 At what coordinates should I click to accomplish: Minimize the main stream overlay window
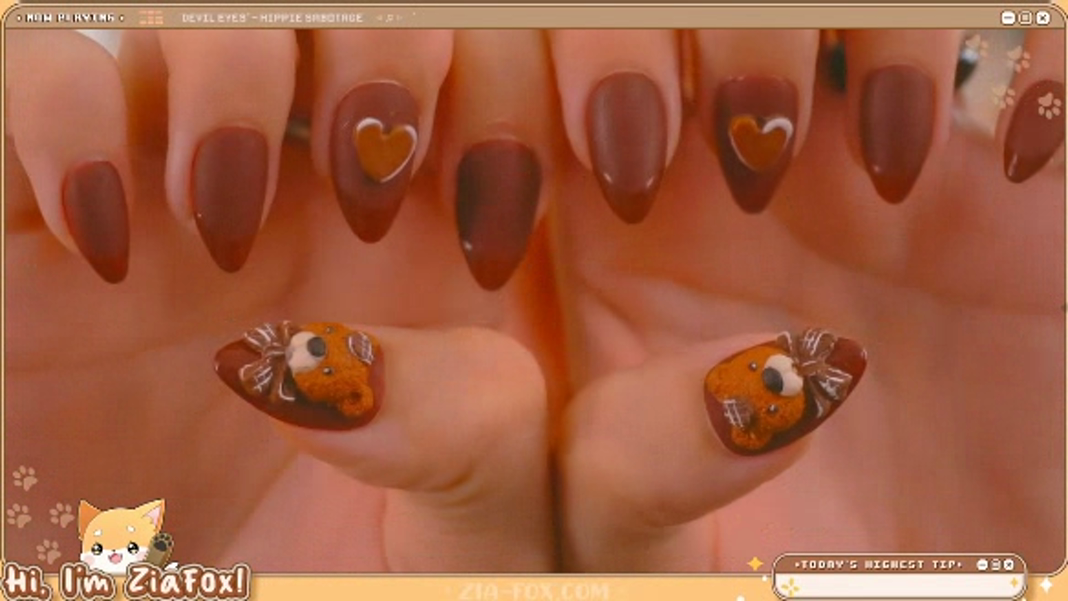1008,18
